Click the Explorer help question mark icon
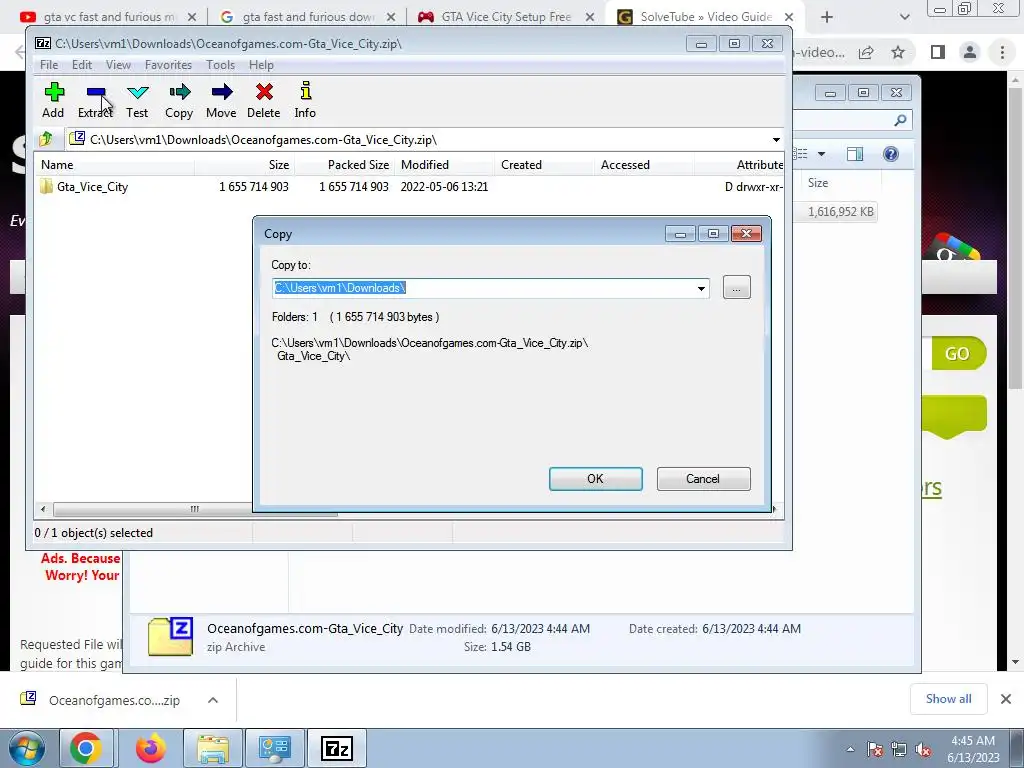Image resolution: width=1024 pixels, height=768 pixels. pyautogui.click(x=891, y=154)
